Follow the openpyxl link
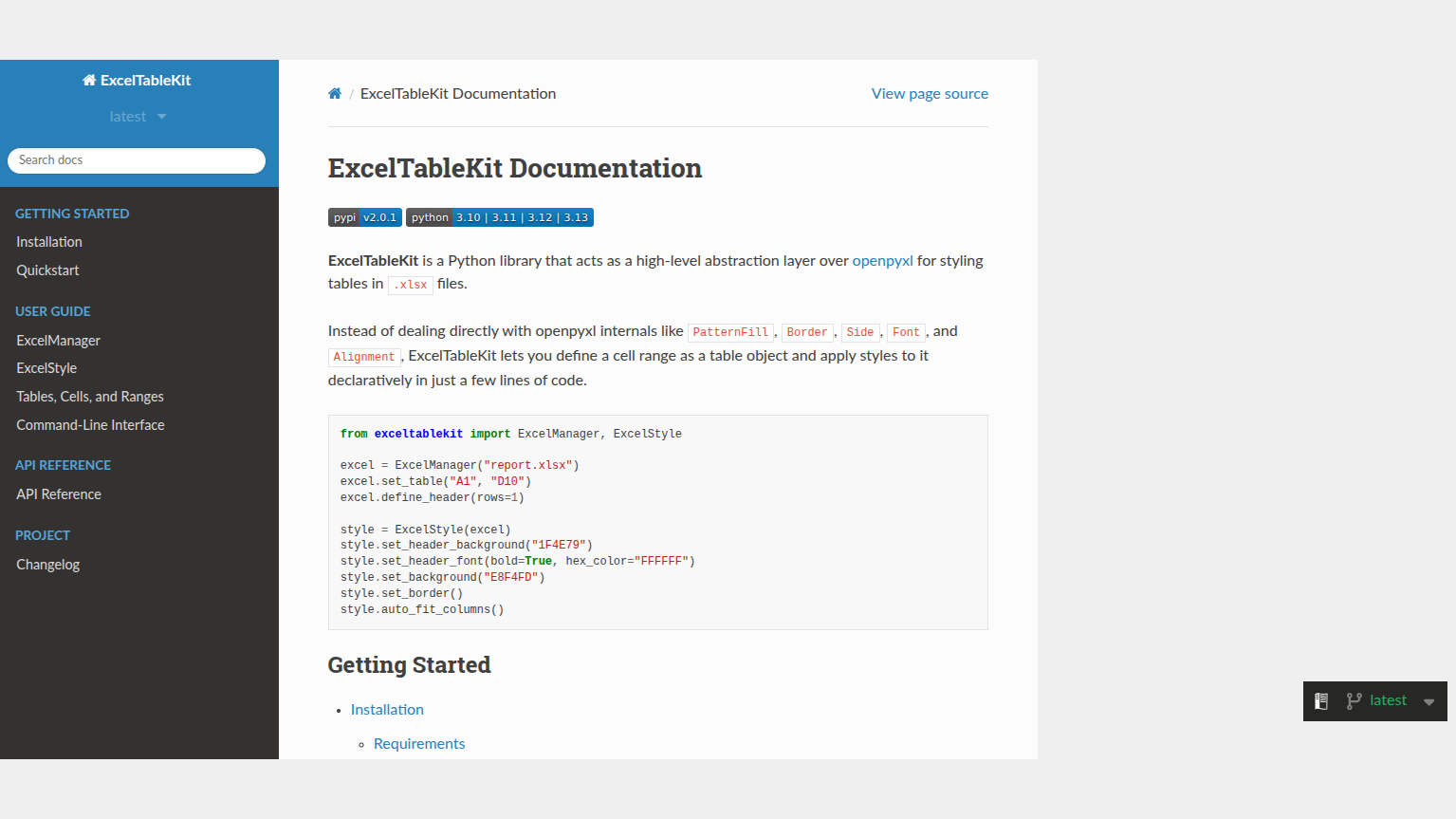This screenshot has width=1456, height=819. click(882, 261)
